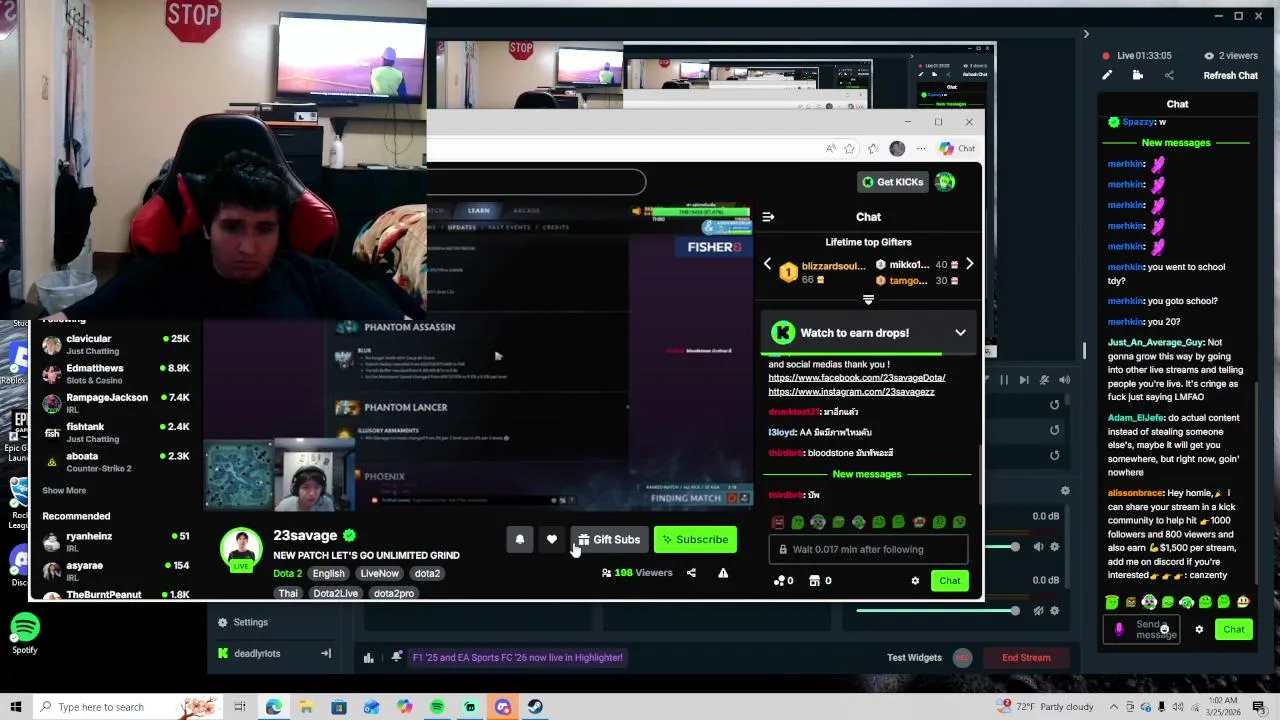Expand the Watch to earn drops panel

960,333
